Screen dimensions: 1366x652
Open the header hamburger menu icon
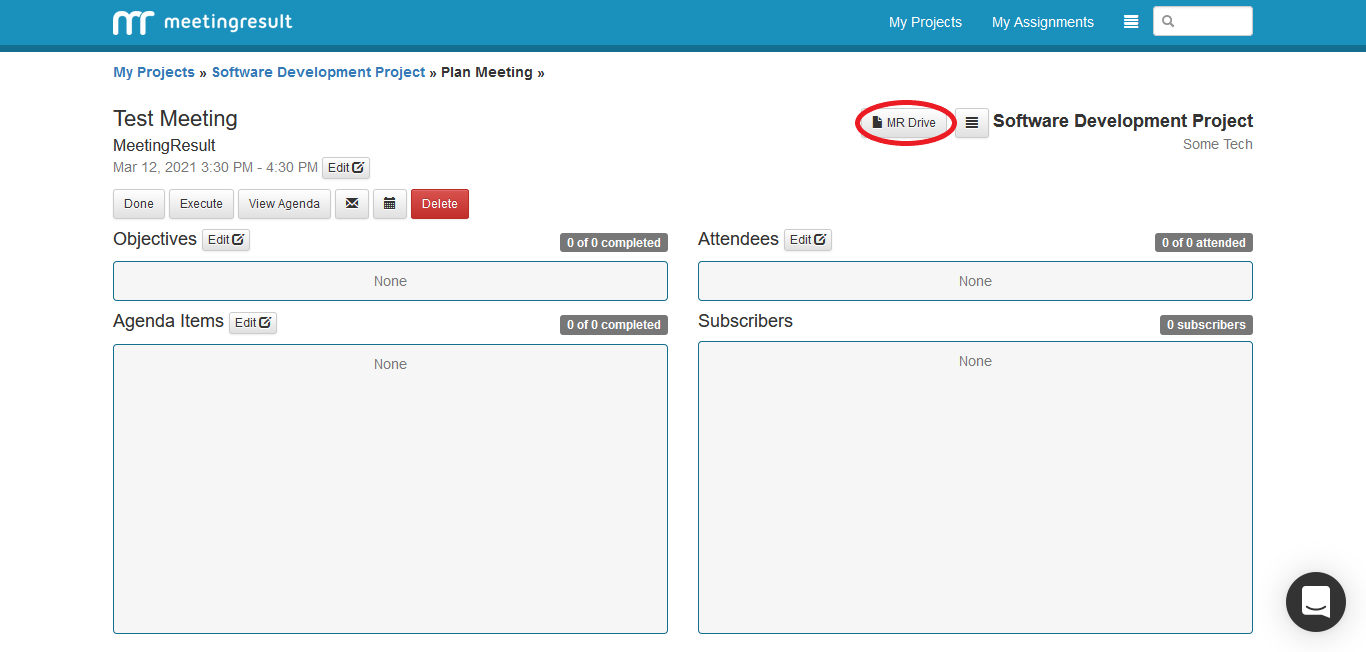point(1131,22)
